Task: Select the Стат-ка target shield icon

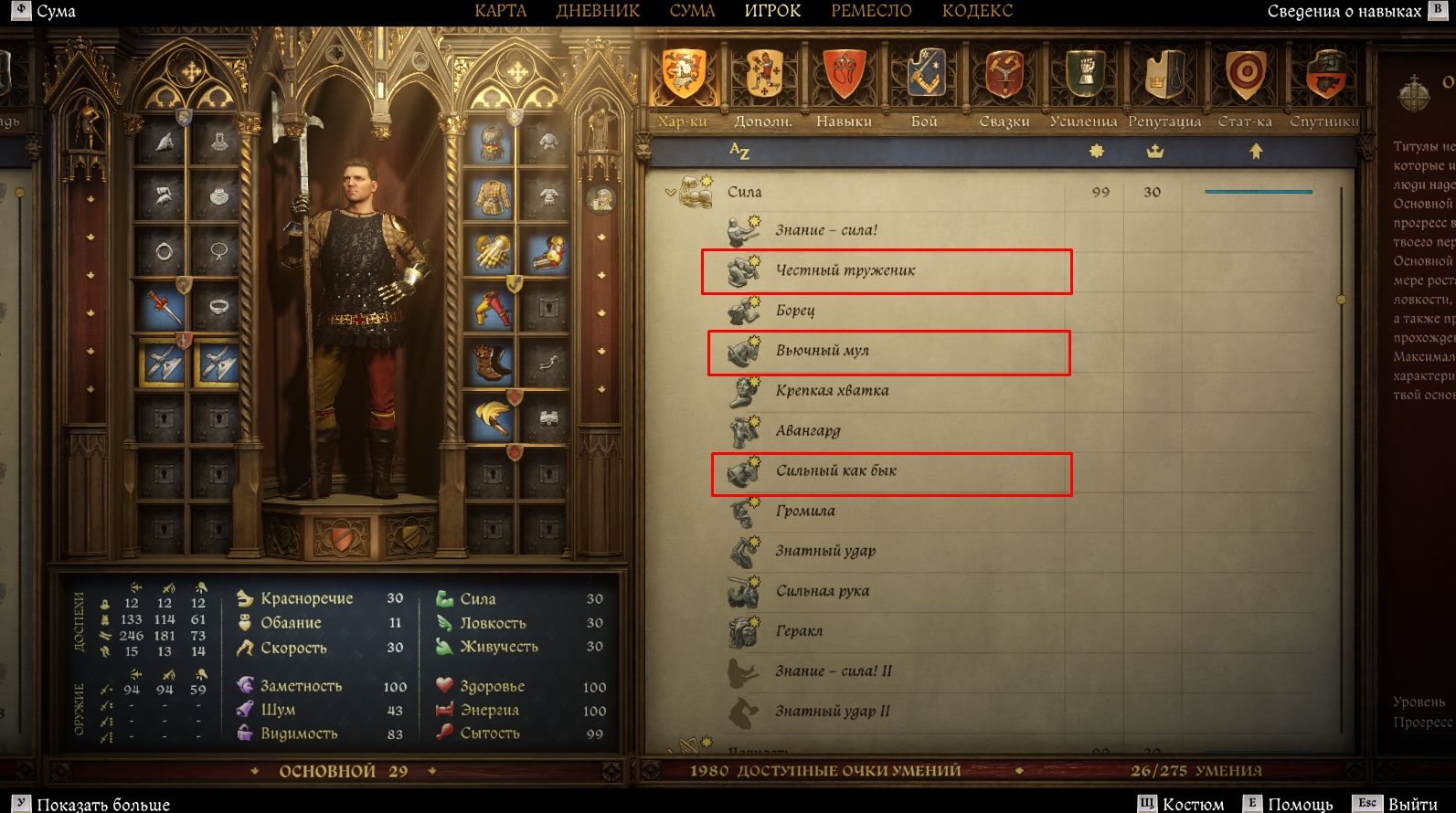Action: click(x=1246, y=74)
